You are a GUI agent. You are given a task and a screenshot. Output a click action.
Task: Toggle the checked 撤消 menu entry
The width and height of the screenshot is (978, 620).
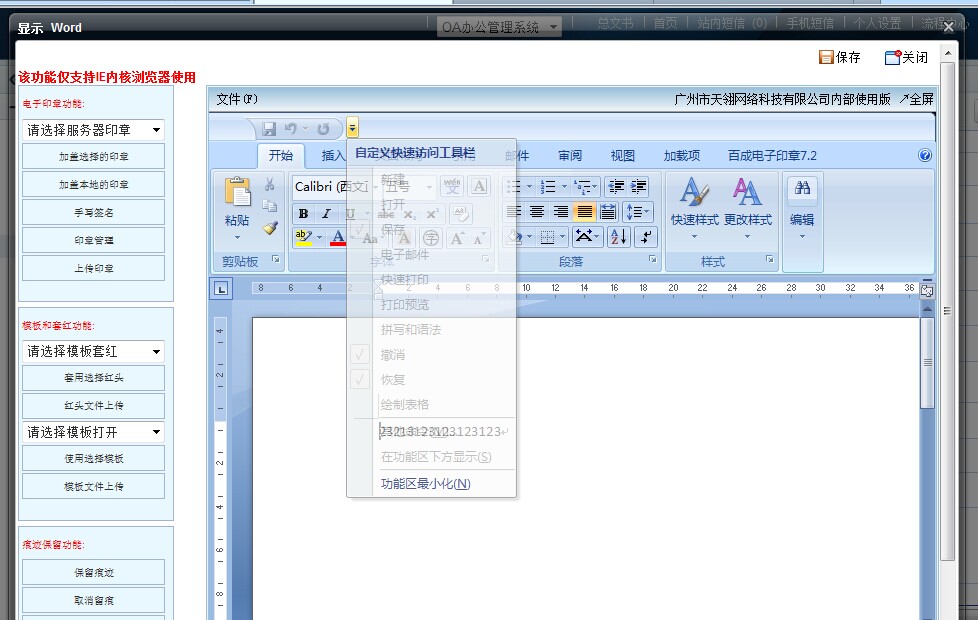(x=432, y=355)
